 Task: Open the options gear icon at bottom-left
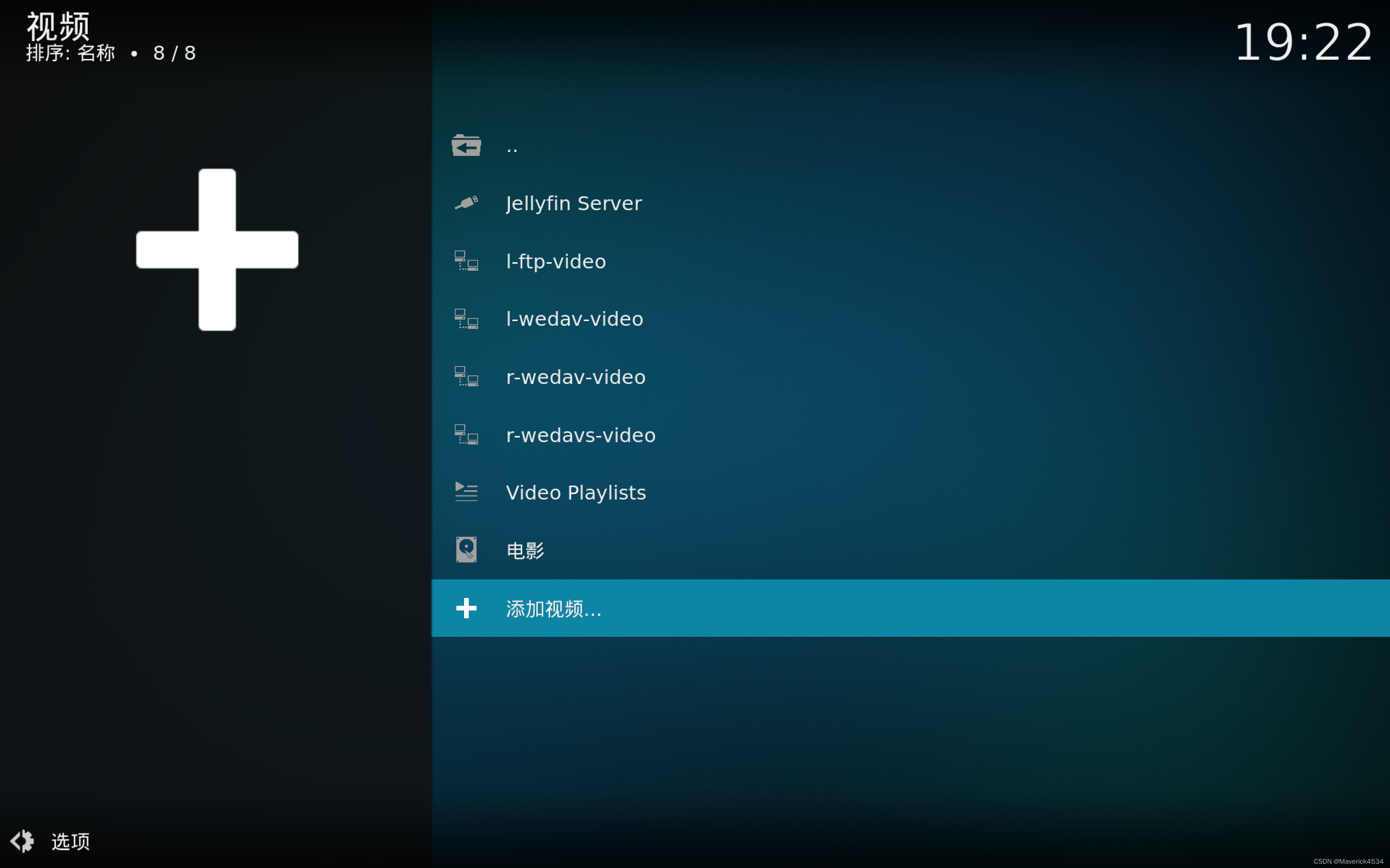click(x=23, y=841)
